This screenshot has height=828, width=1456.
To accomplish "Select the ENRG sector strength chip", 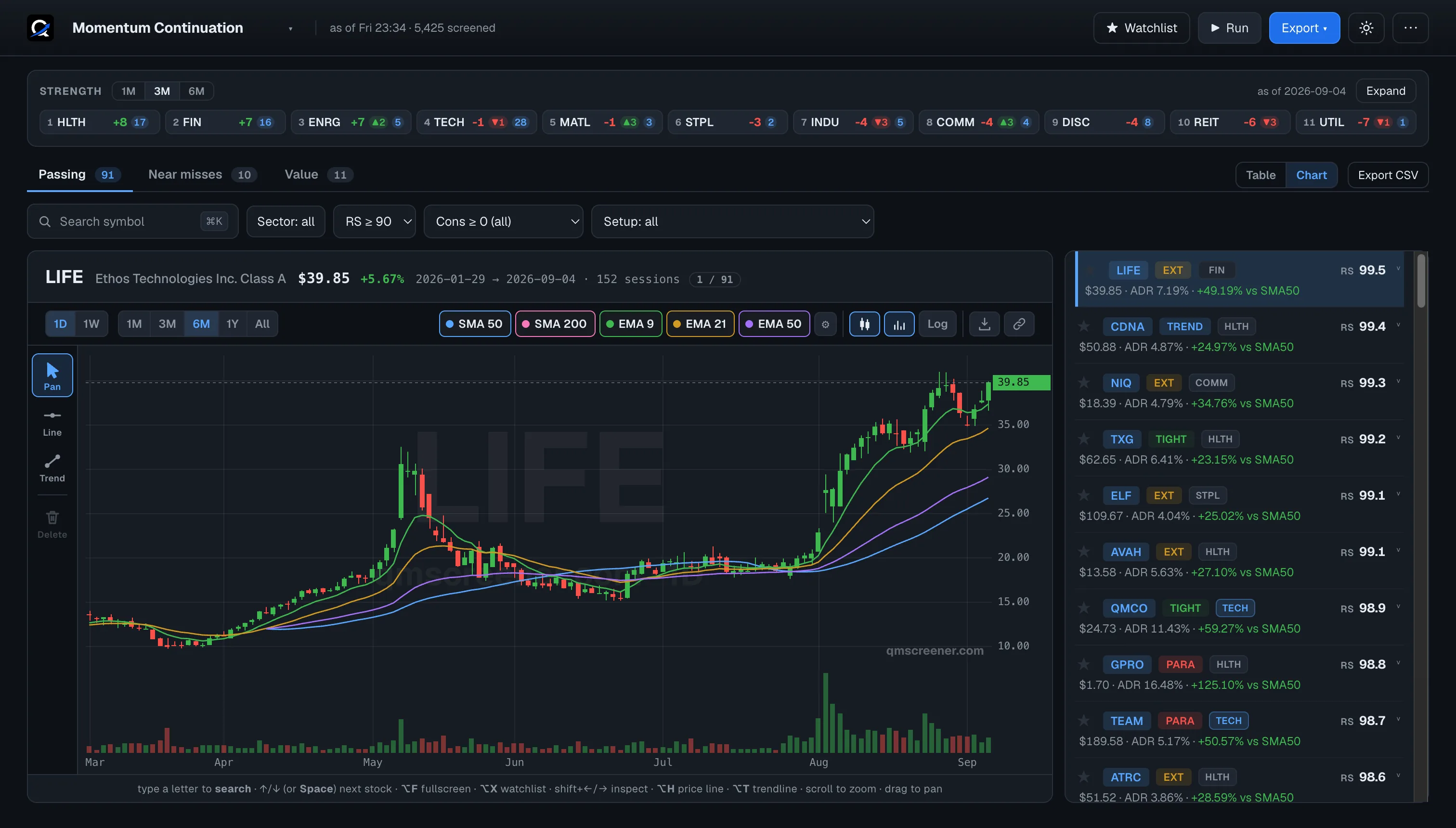I will tap(351, 122).
